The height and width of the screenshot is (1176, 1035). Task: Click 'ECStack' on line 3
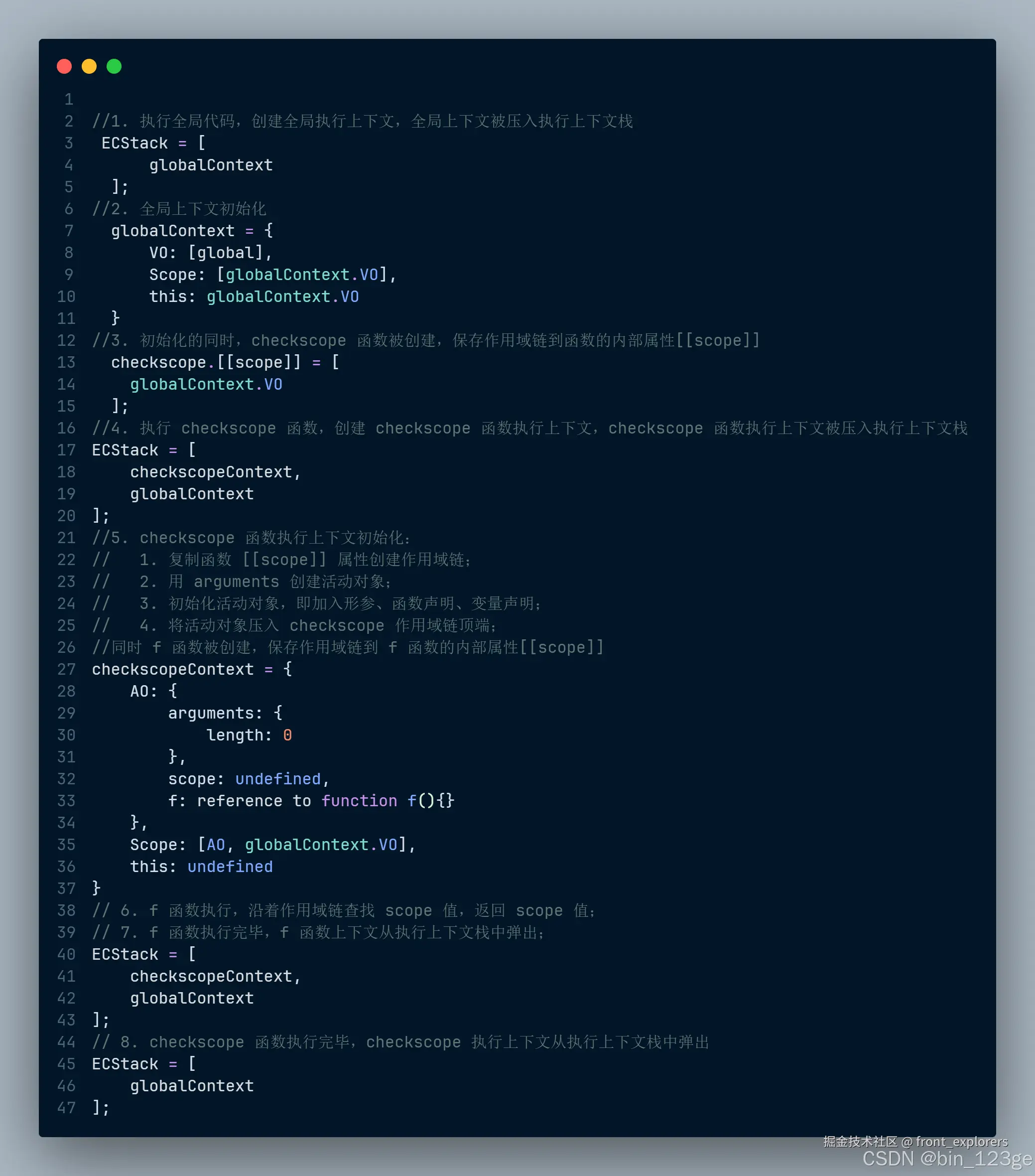tap(134, 143)
